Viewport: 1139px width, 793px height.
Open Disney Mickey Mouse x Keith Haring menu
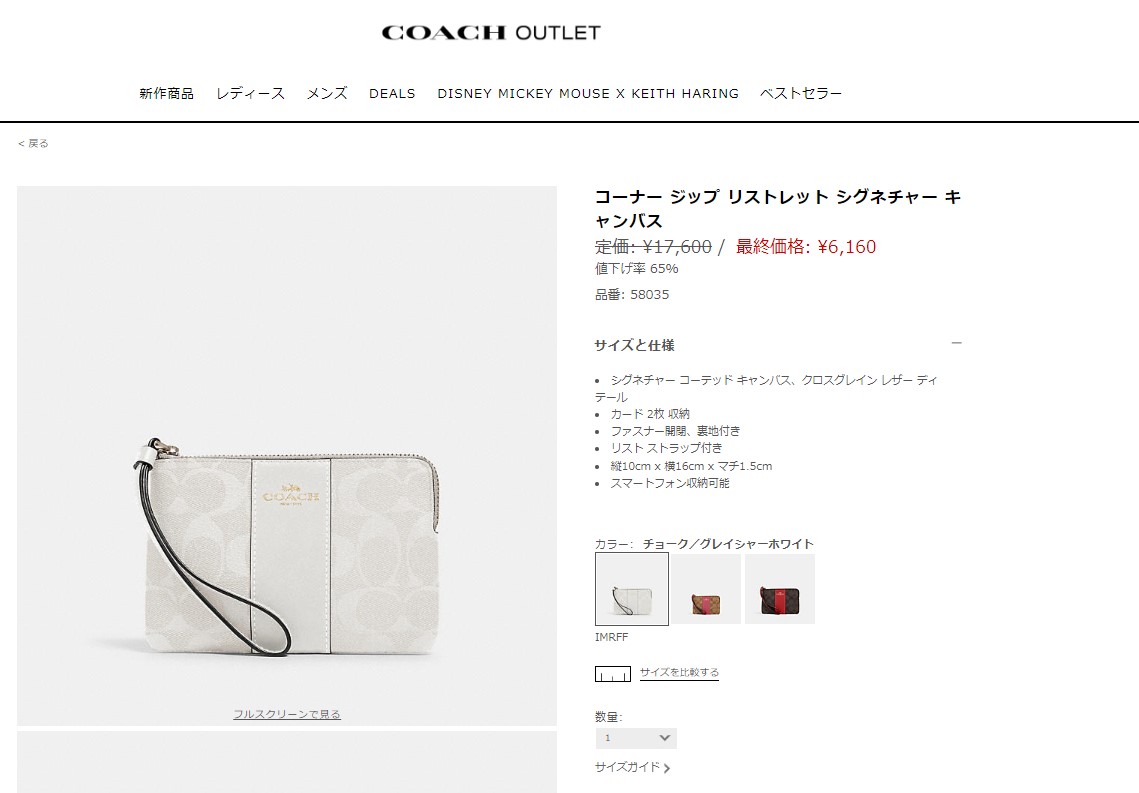pos(588,94)
